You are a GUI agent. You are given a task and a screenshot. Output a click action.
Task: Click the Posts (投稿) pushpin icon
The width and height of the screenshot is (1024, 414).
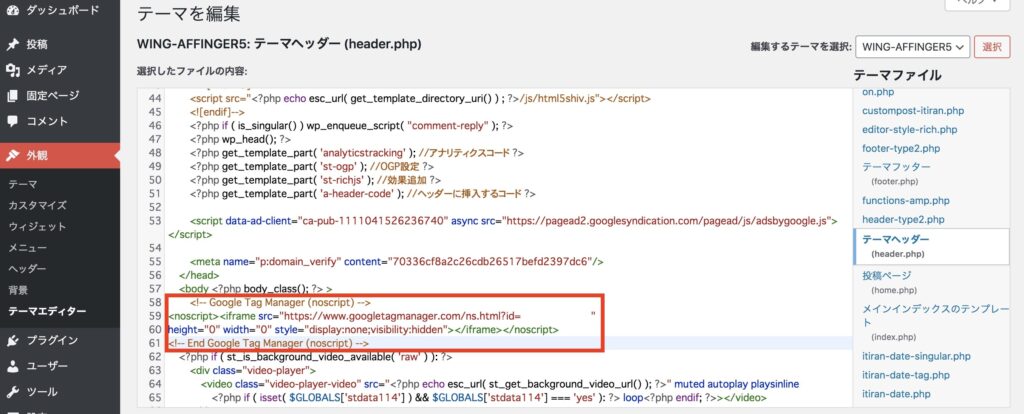[x=12, y=44]
